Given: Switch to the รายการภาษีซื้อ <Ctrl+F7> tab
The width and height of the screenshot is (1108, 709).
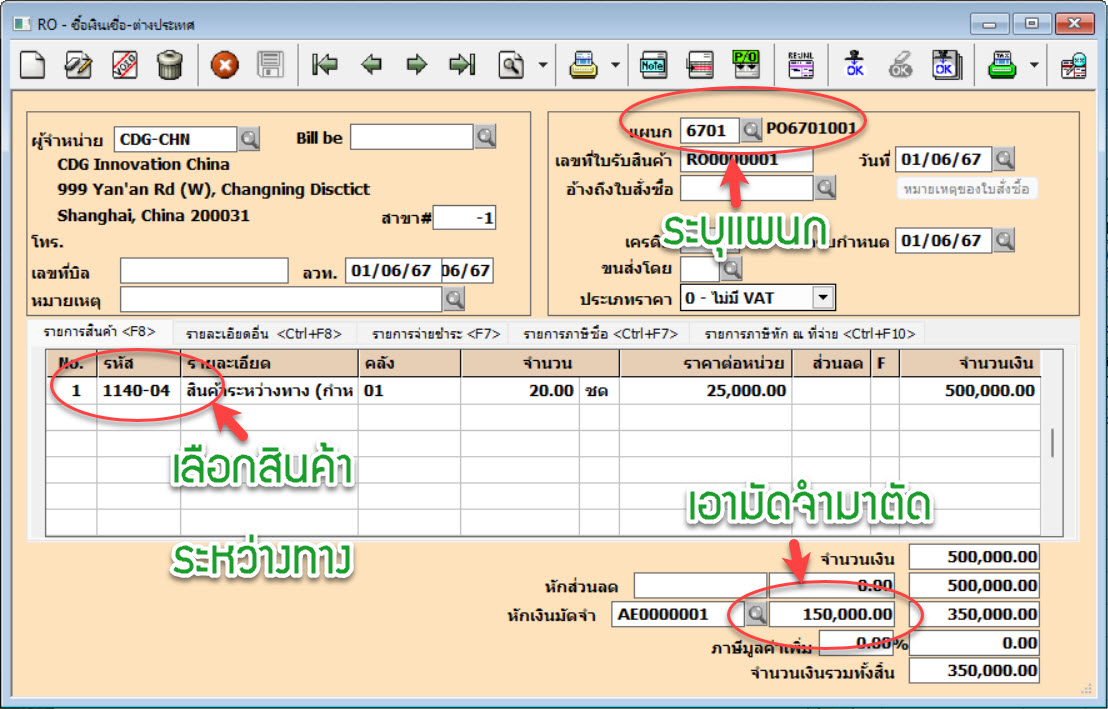Looking at the screenshot, I should 601,334.
